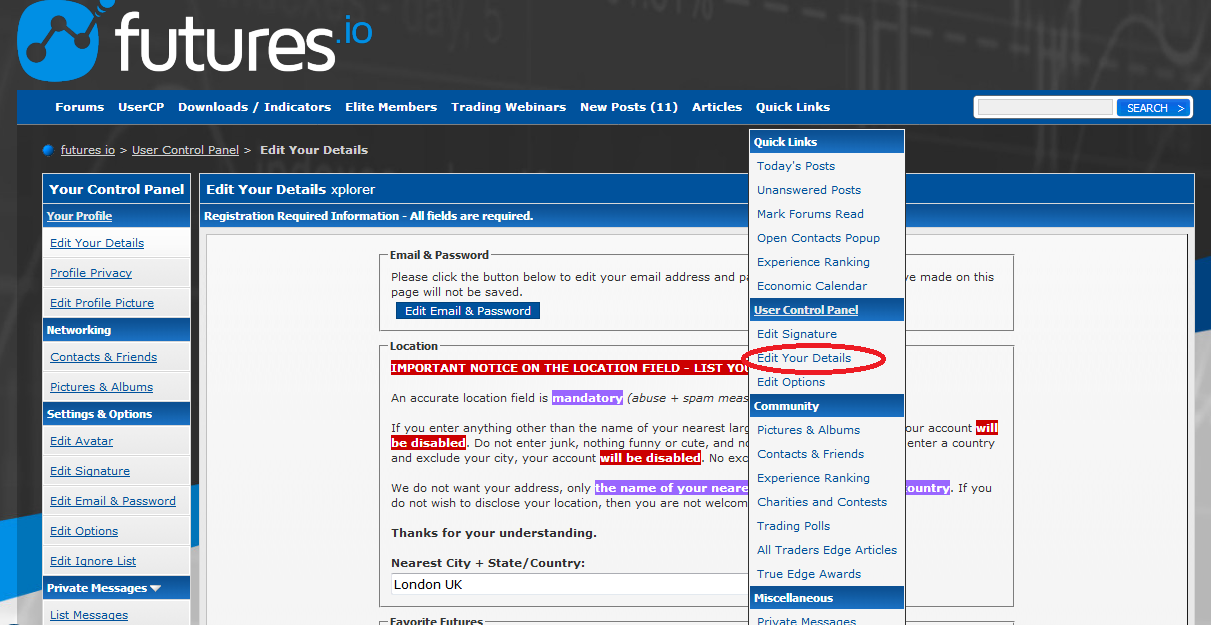Select Contacts & Friends in dropdown menu
Viewport: 1211px width, 625px height.
point(810,454)
